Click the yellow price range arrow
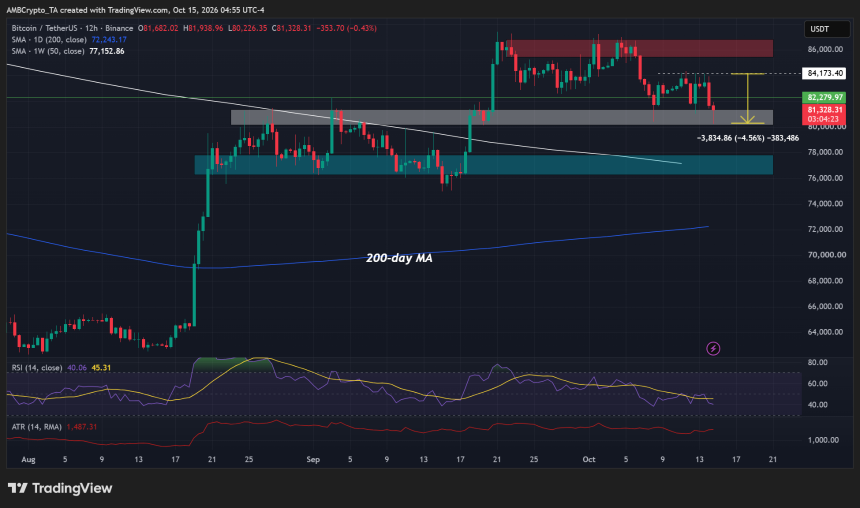Screen dimensions: 860x508 [x=748, y=98]
